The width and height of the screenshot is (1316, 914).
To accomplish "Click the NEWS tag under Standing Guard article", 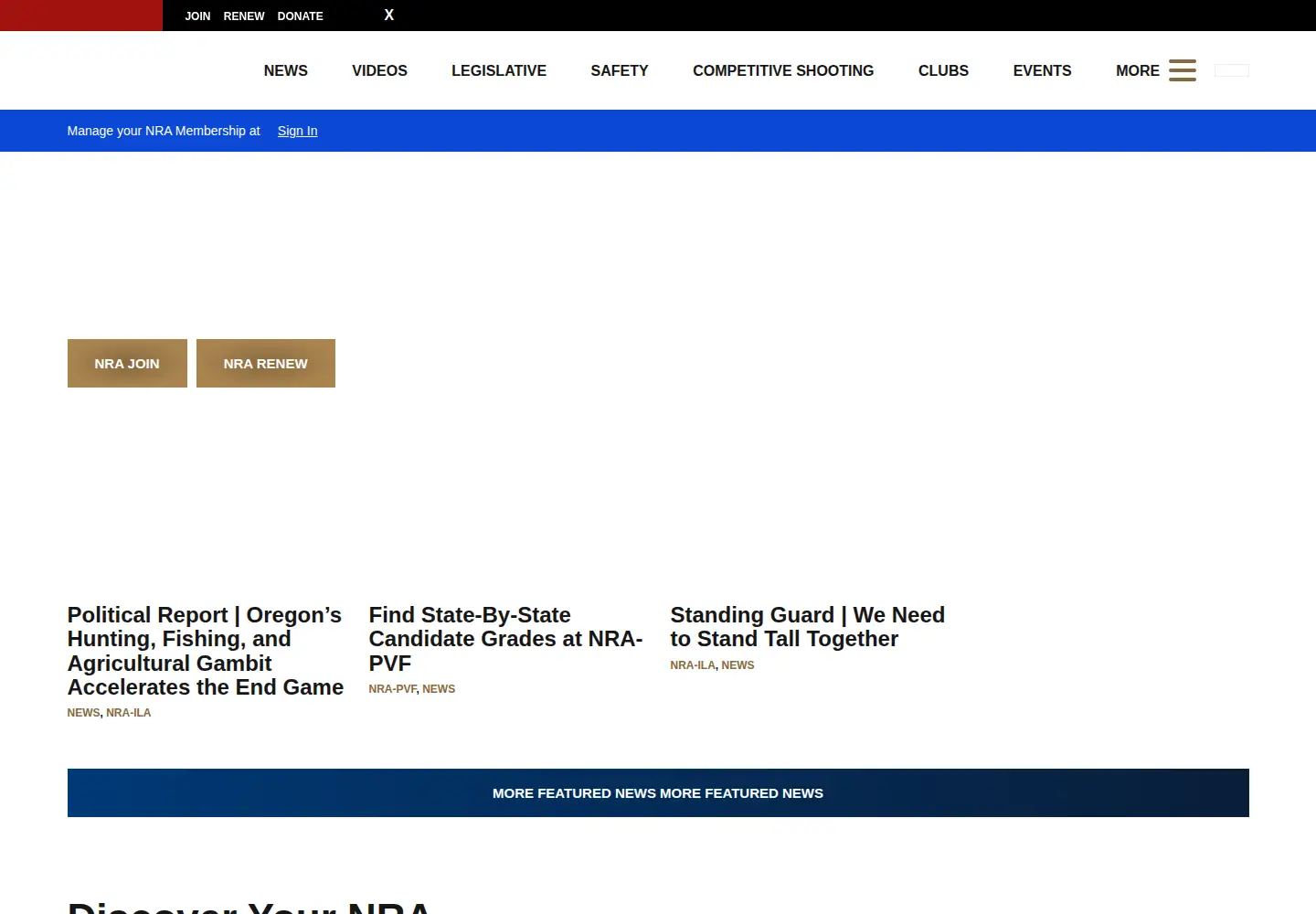I will (x=738, y=665).
